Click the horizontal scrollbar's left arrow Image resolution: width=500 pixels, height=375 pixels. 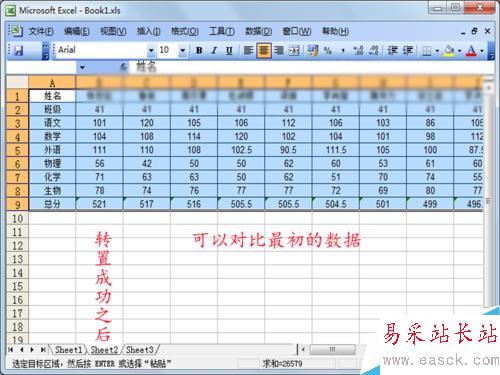click(x=303, y=350)
